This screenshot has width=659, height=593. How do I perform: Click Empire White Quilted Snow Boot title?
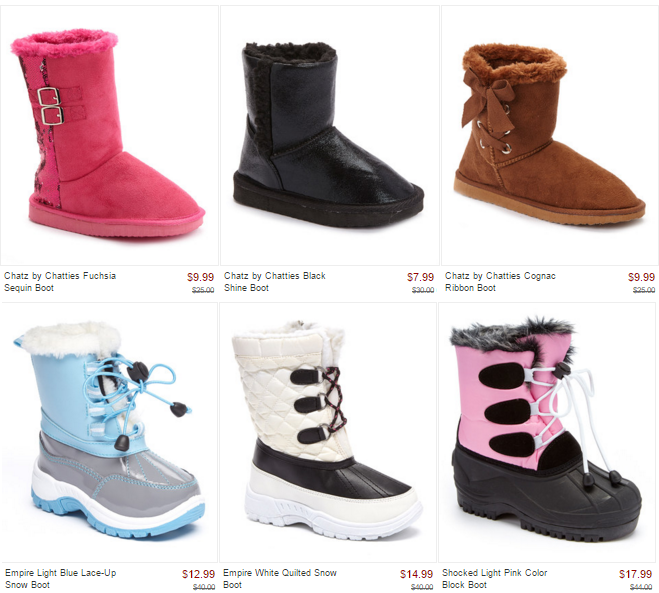[280, 579]
